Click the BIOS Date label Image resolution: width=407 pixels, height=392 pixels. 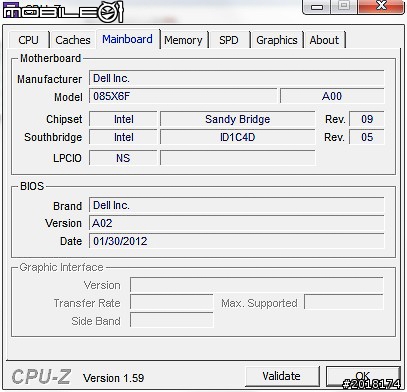coord(71,241)
